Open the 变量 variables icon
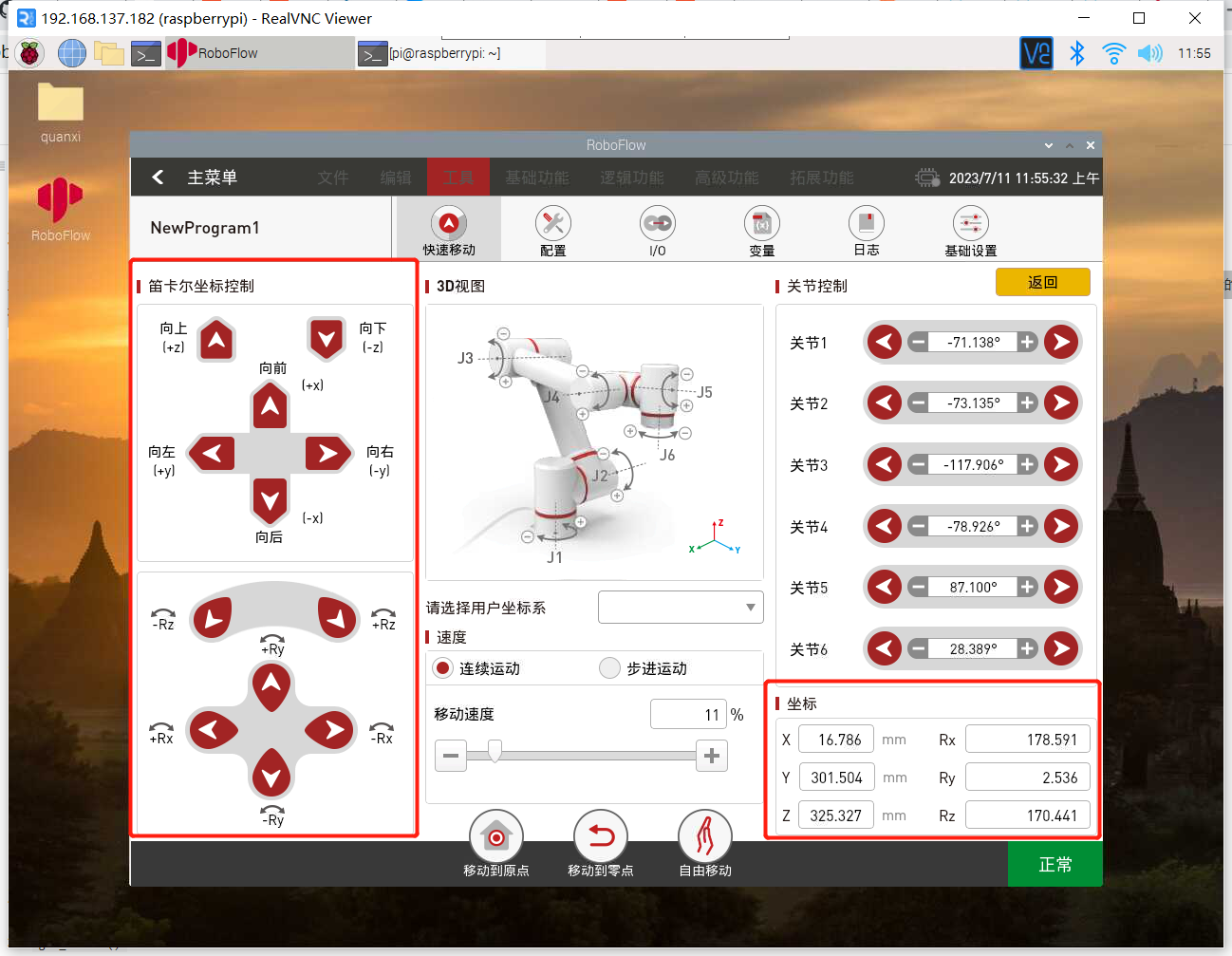Image resolution: width=1232 pixels, height=956 pixels. point(761,224)
